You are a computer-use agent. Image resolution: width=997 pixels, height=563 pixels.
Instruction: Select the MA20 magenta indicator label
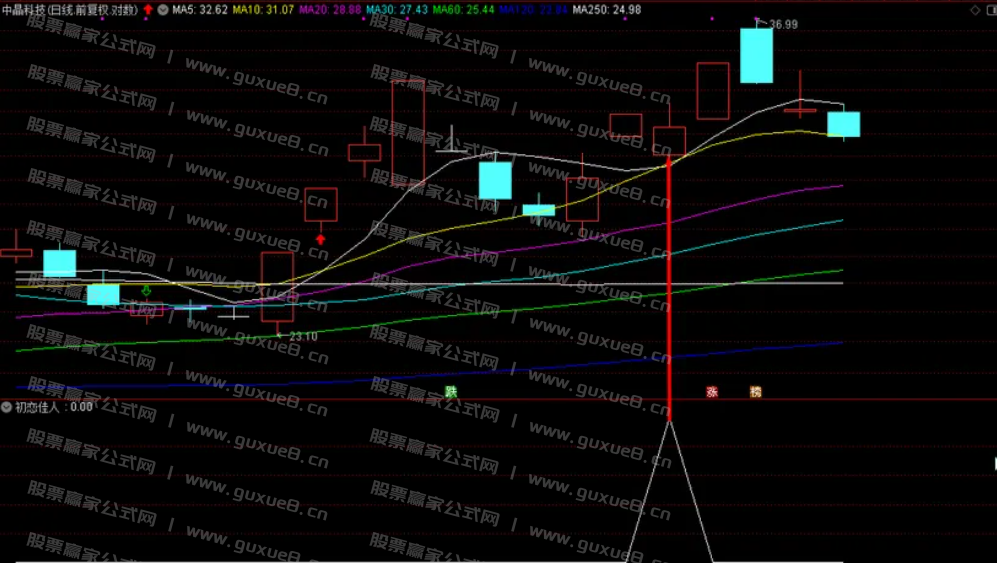point(332,9)
